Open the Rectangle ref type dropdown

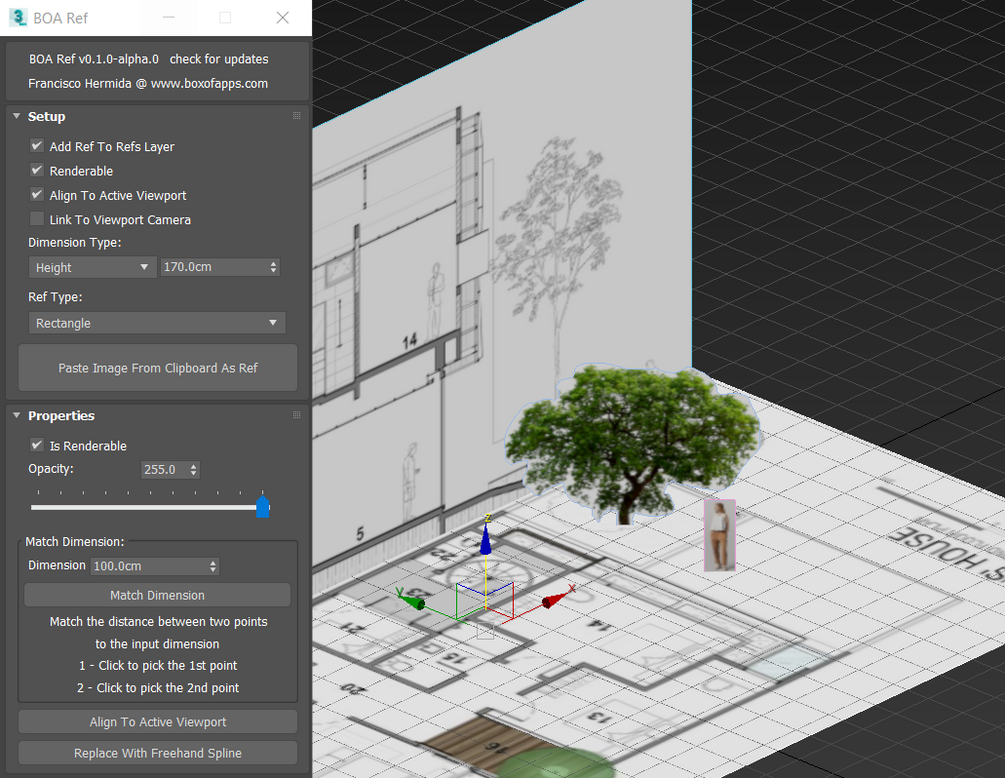[157, 323]
